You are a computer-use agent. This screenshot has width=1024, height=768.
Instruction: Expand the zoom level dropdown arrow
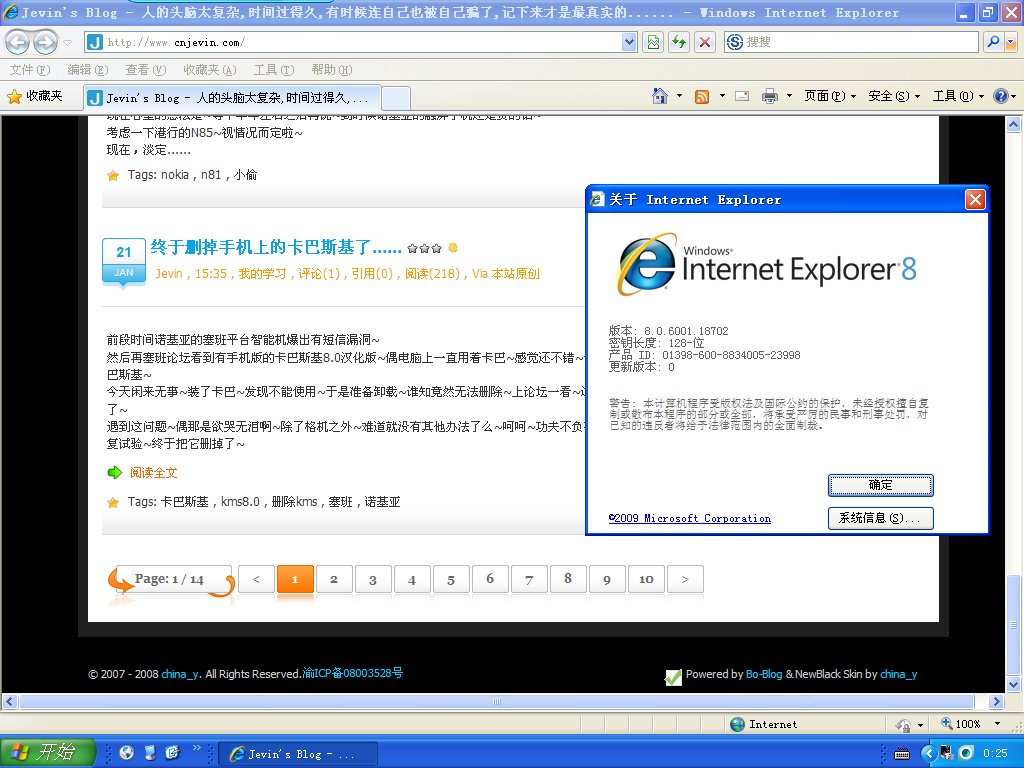coord(997,724)
